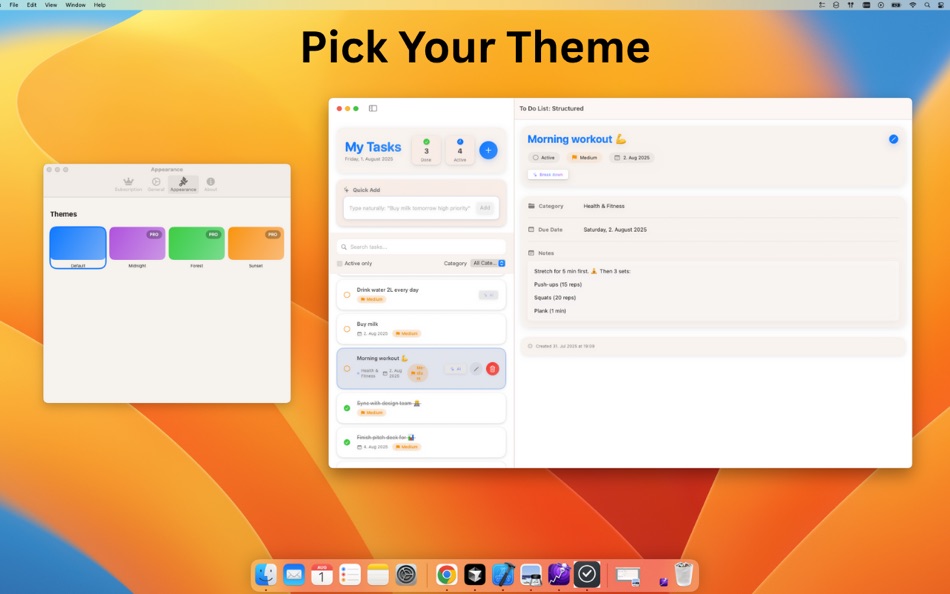Click the Notes text area with workout steps

tap(713, 291)
